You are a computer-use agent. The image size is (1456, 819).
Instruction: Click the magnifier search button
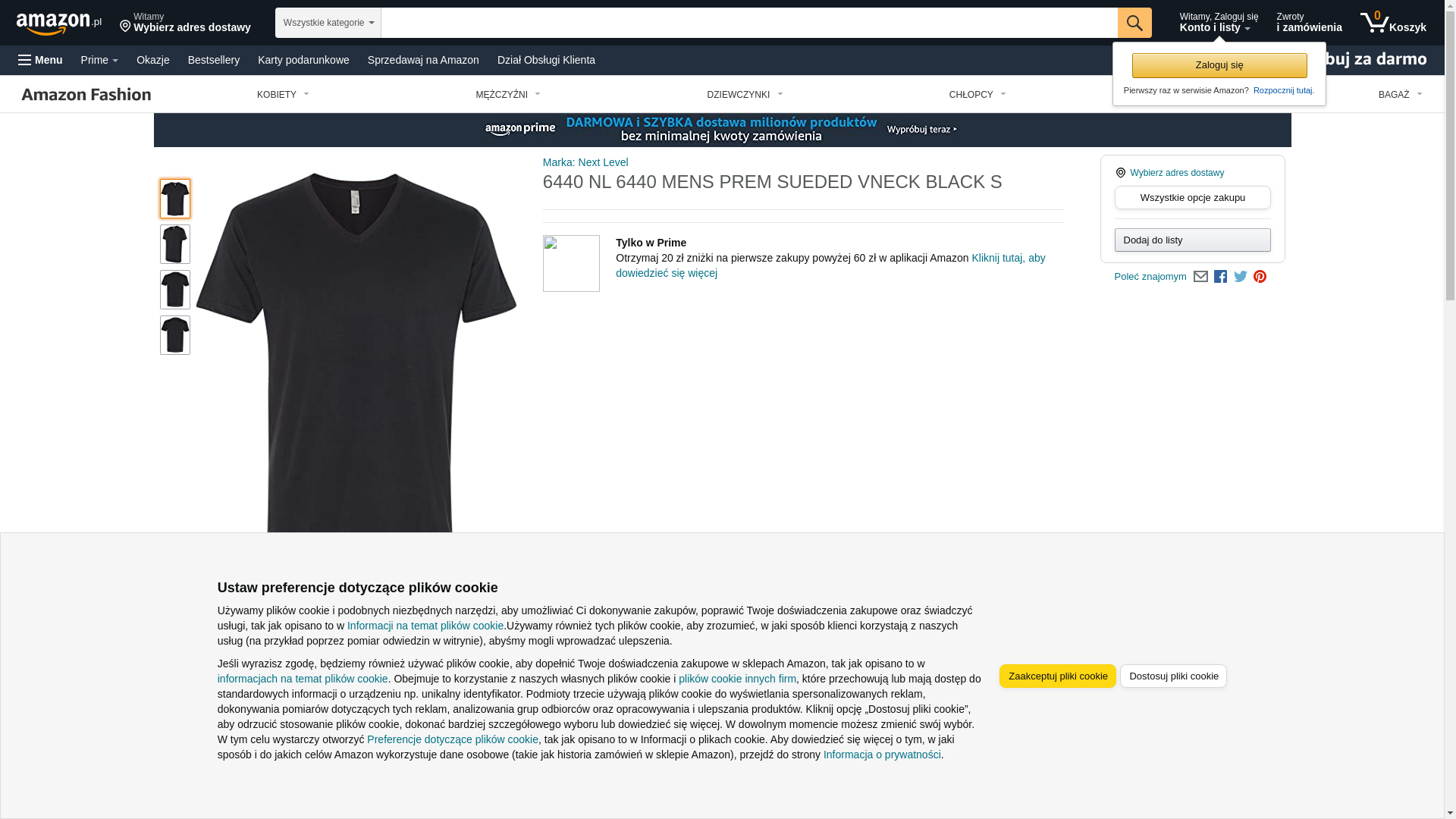pos(1134,23)
